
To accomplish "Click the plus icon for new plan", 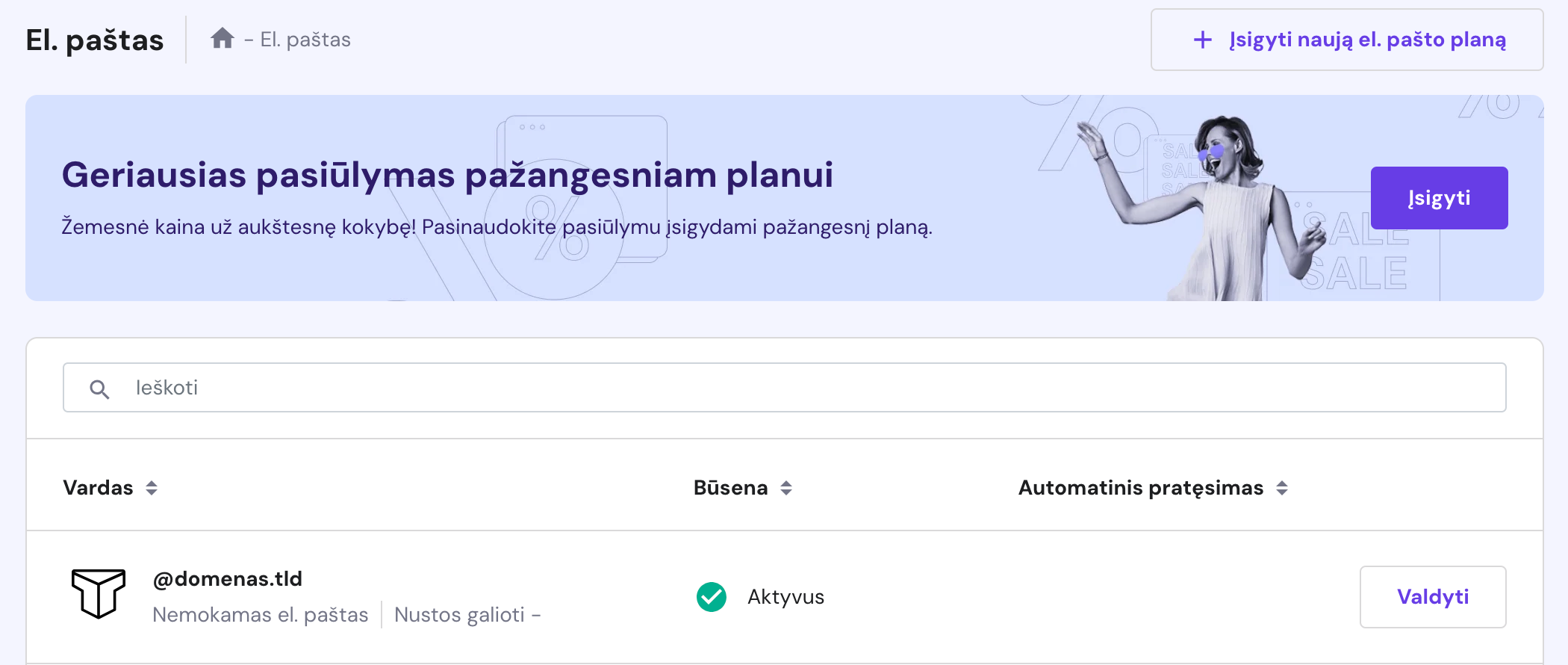I will (1202, 40).
